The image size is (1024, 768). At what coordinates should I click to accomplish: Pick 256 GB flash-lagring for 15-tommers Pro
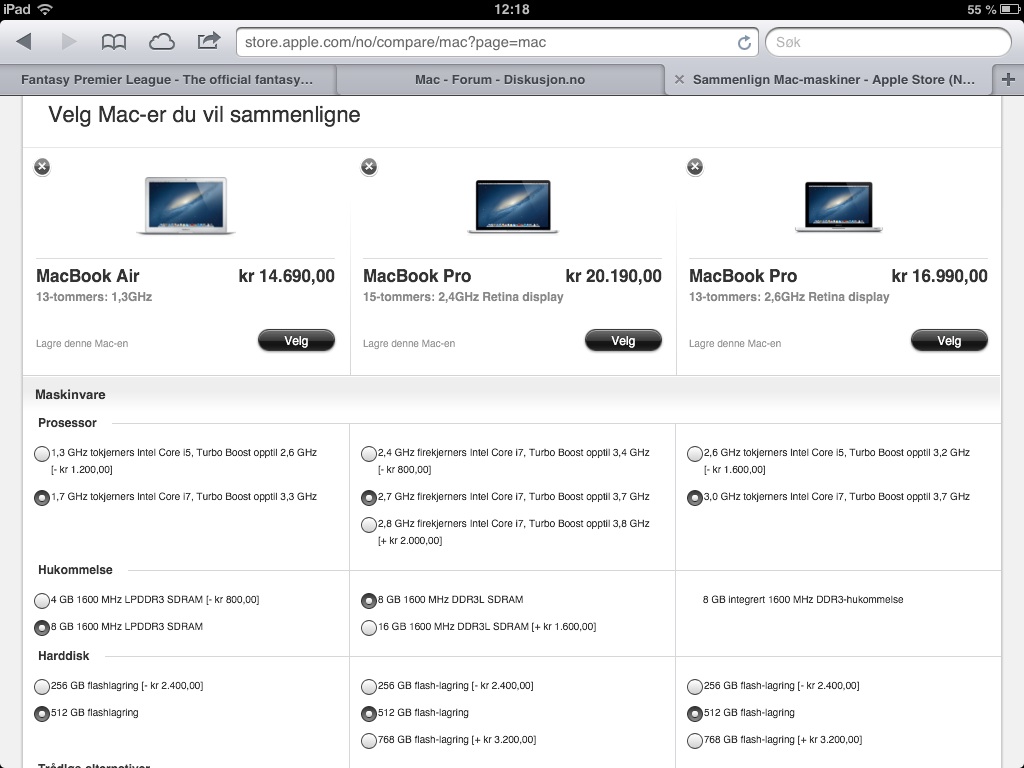[369, 686]
